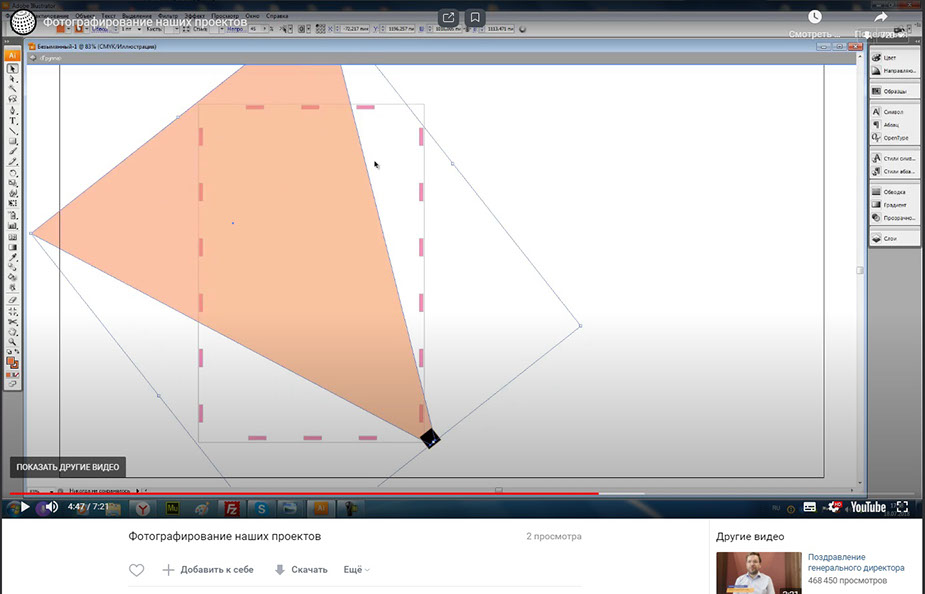Open the Слои layers panel
This screenshot has height=594, width=925.
(889, 238)
